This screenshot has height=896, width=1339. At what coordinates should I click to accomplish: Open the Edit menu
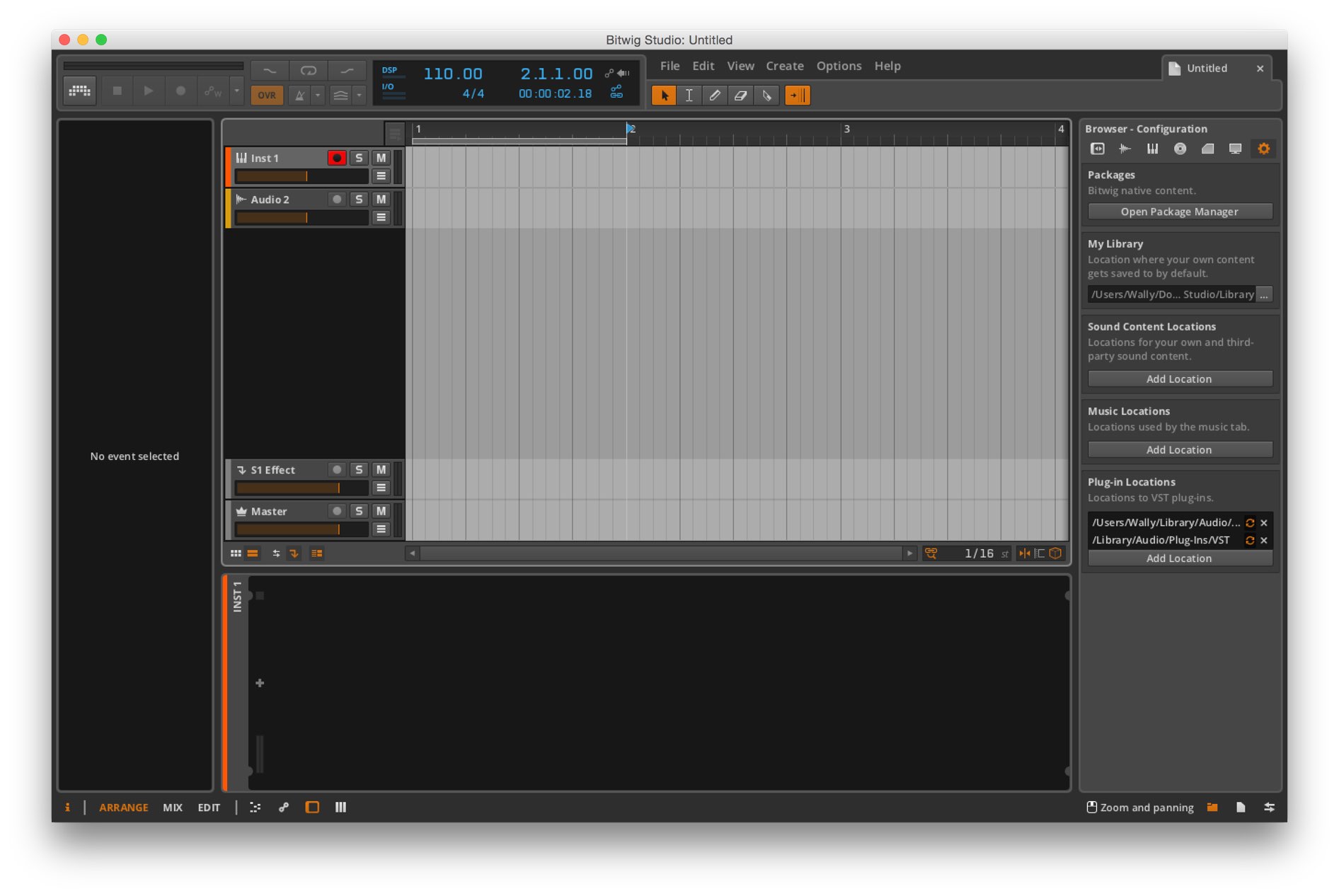[703, 66]
